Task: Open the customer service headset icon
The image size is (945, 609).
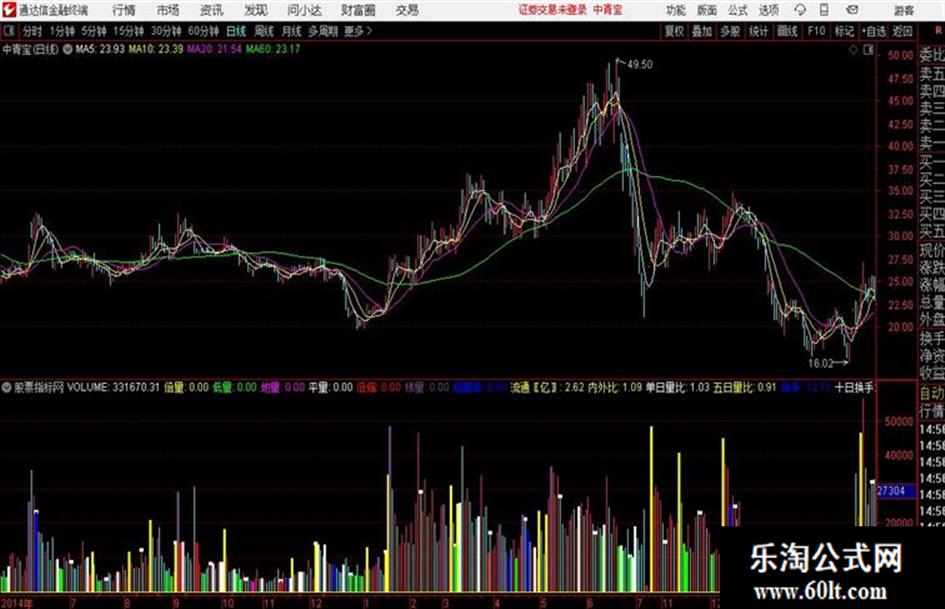Action: click(x=800, y=10)
